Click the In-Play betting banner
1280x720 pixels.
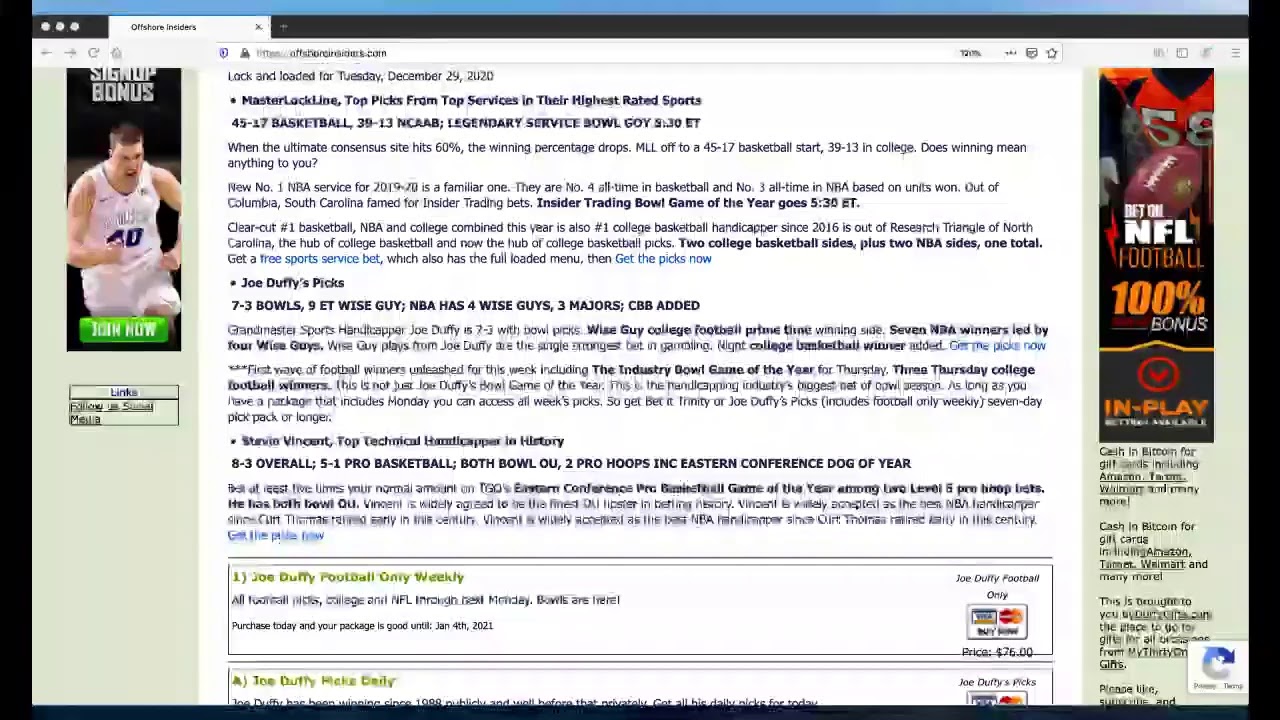point(1156,393)
